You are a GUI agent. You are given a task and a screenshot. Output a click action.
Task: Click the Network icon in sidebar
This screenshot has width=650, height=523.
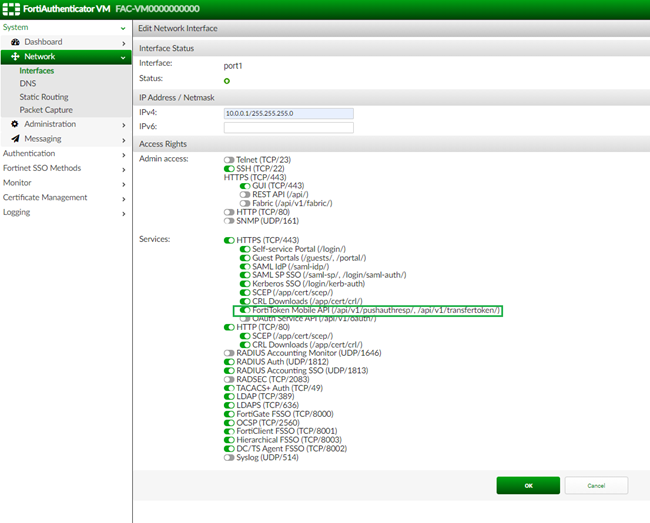[16, 57]
